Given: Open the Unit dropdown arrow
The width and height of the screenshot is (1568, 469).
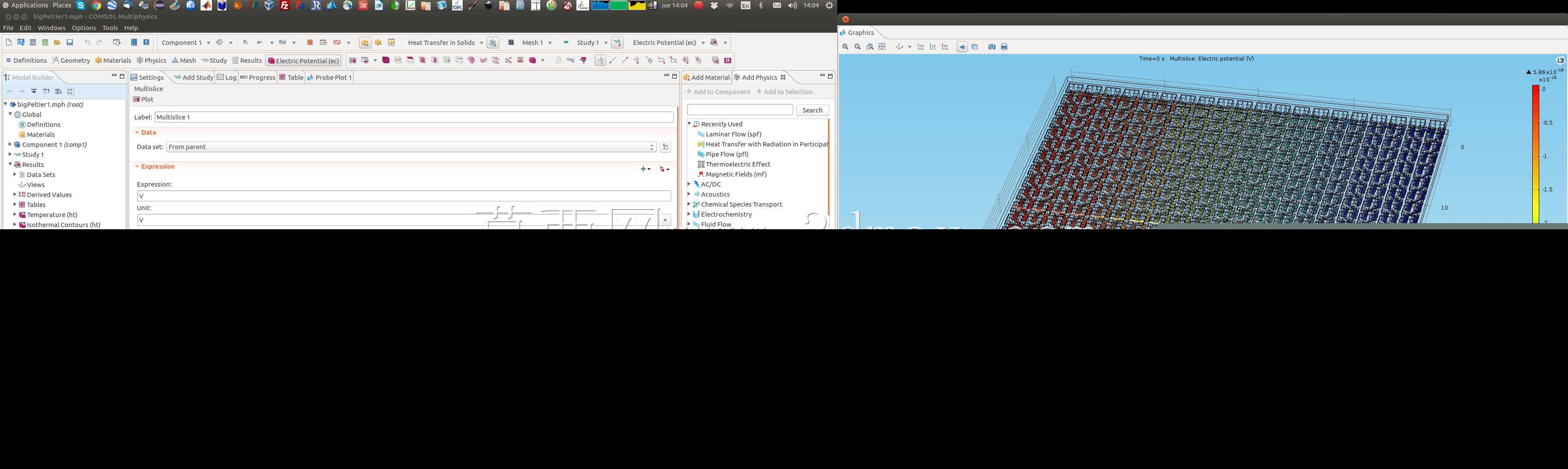Looking at the screenshot, I should [x=665, y=220].
